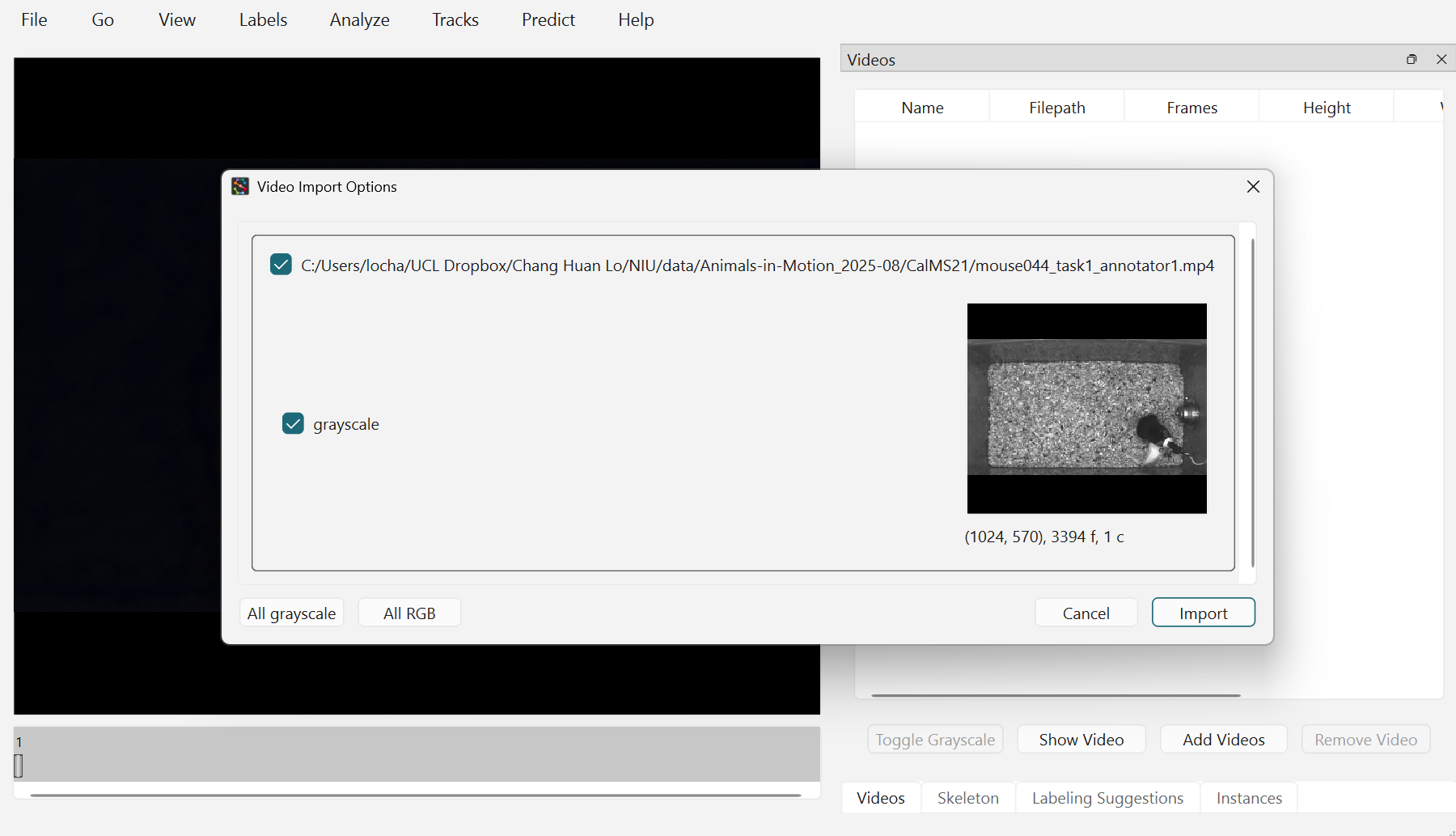Close the Video Import Options dialog
Screen dimensions: 1456x836
coord(1253,187)
